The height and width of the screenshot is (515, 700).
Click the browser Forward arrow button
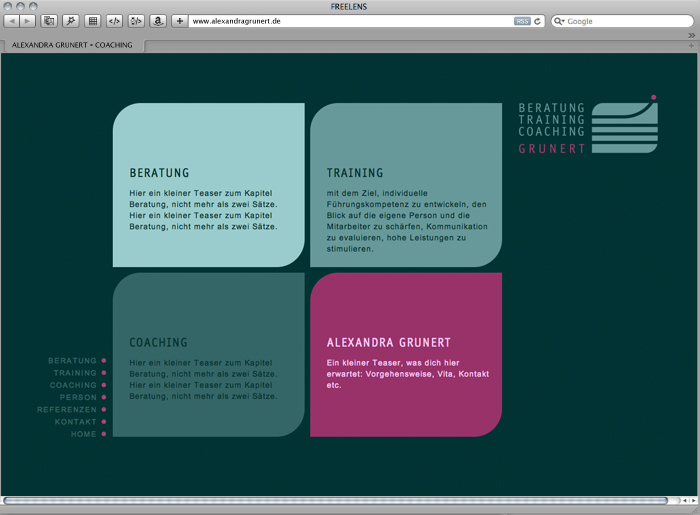tap(27, 21)
